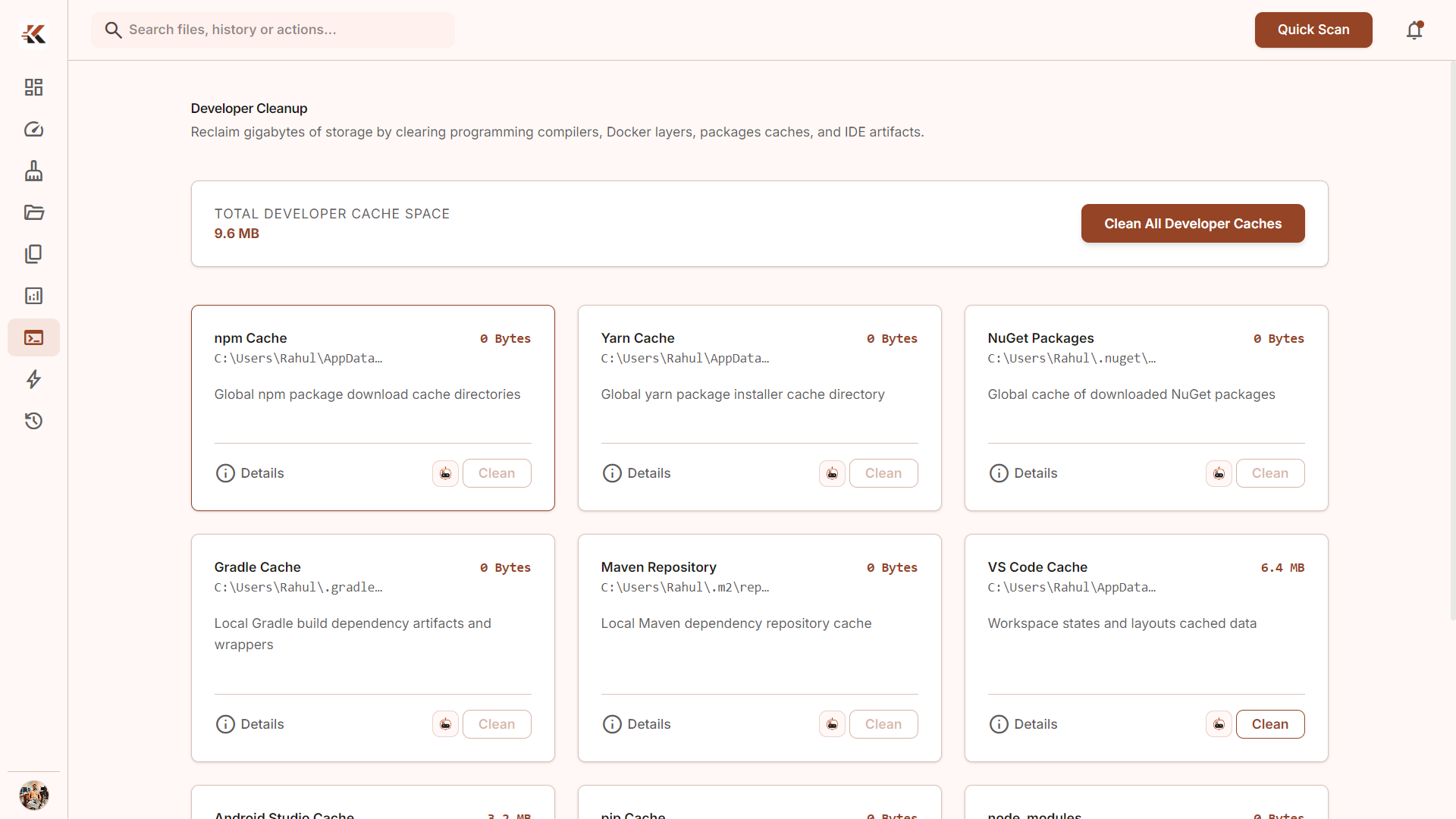Select the broom cleaner icon in sidebar
The image size is (1456, 819).
click(x=33, y=171)
